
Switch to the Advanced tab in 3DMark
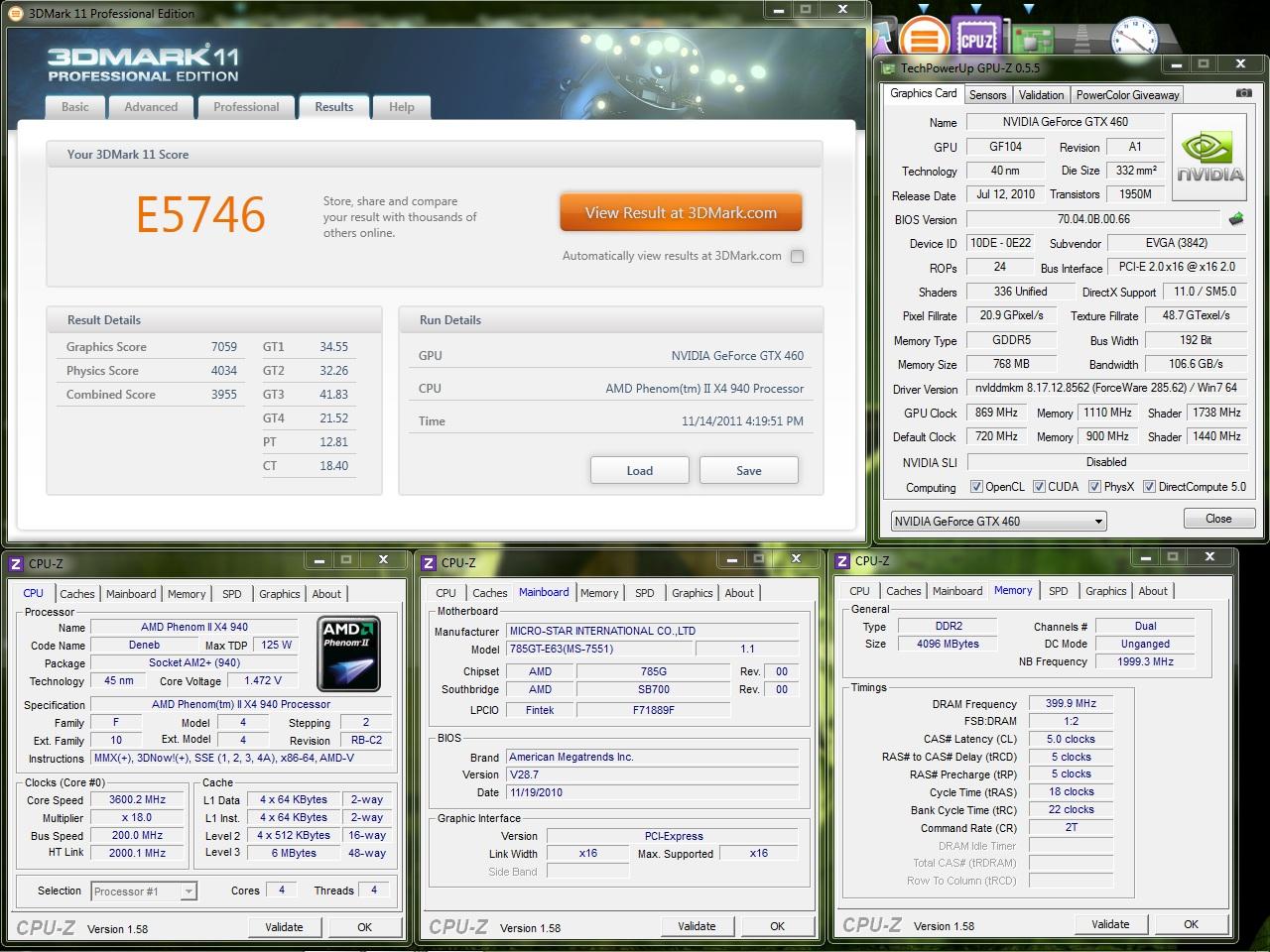pyautogui.click(x=151, y=107)
